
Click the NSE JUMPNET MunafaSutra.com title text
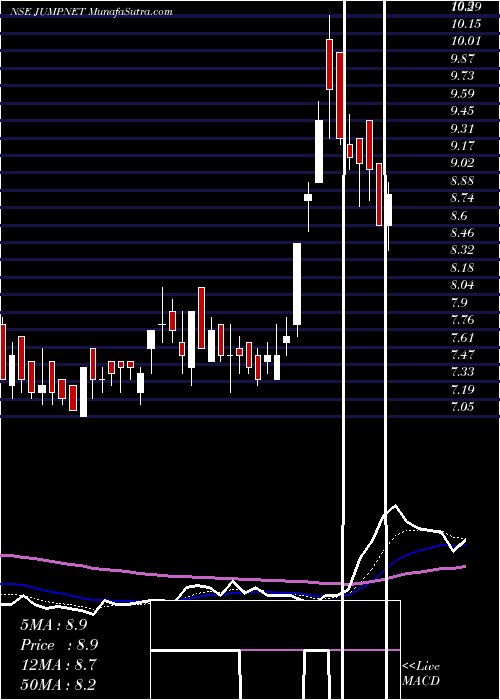coord(91,12)
